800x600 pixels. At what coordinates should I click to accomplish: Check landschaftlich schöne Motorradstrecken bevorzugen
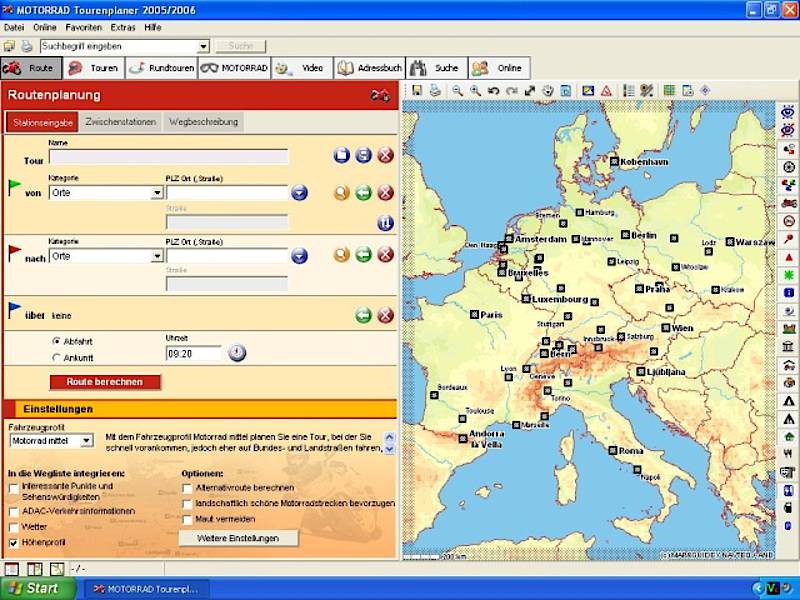(188, 504)
